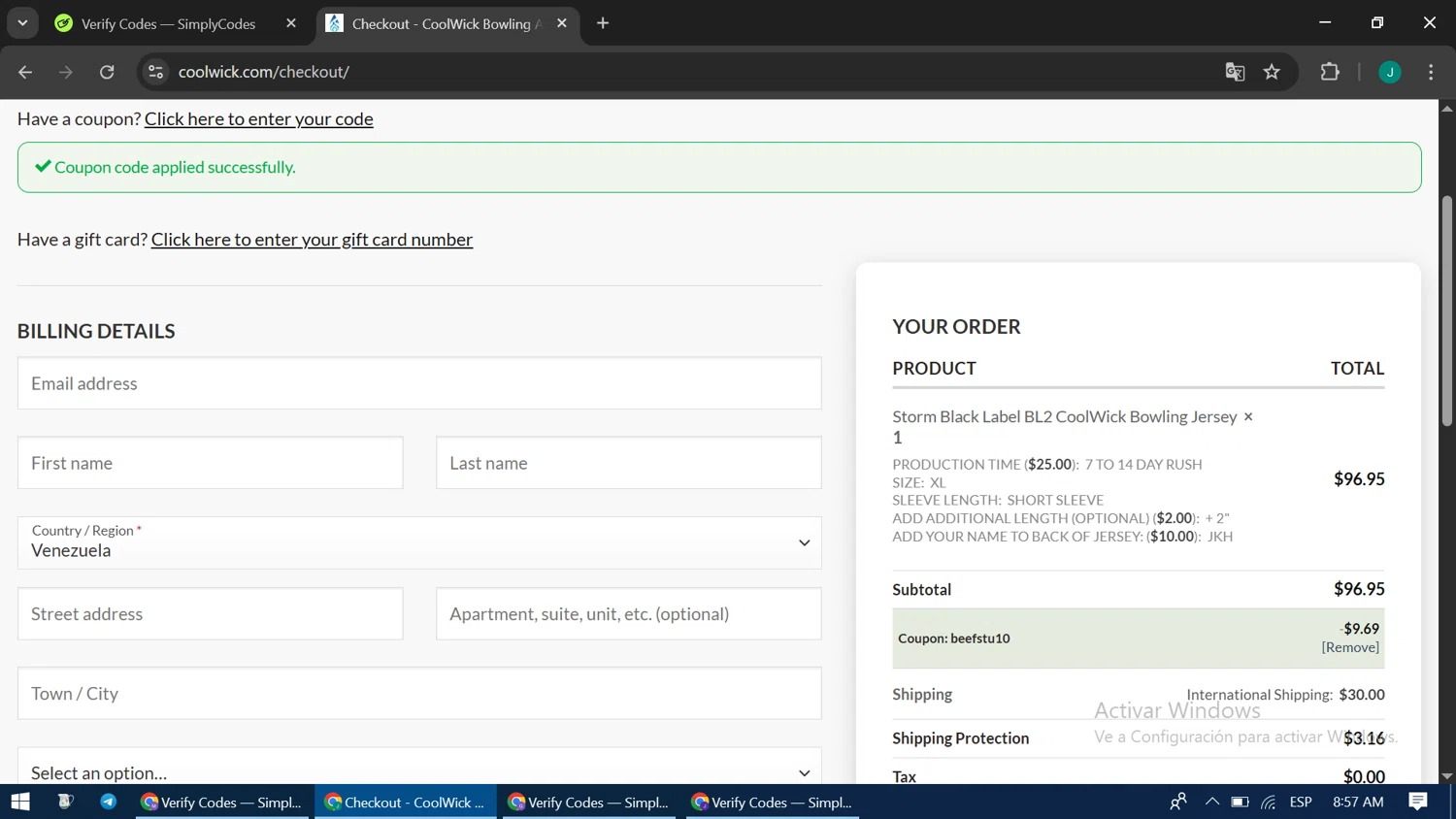
Task: Open the second taskbar pinned app icon
Action: 65,802
